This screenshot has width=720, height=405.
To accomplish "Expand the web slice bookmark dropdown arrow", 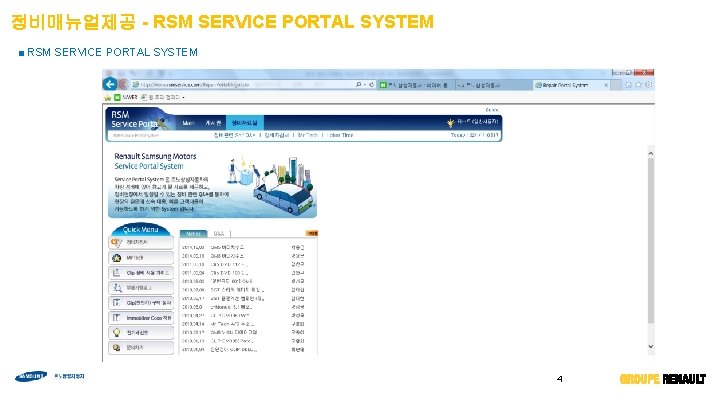I will (183, 98).
